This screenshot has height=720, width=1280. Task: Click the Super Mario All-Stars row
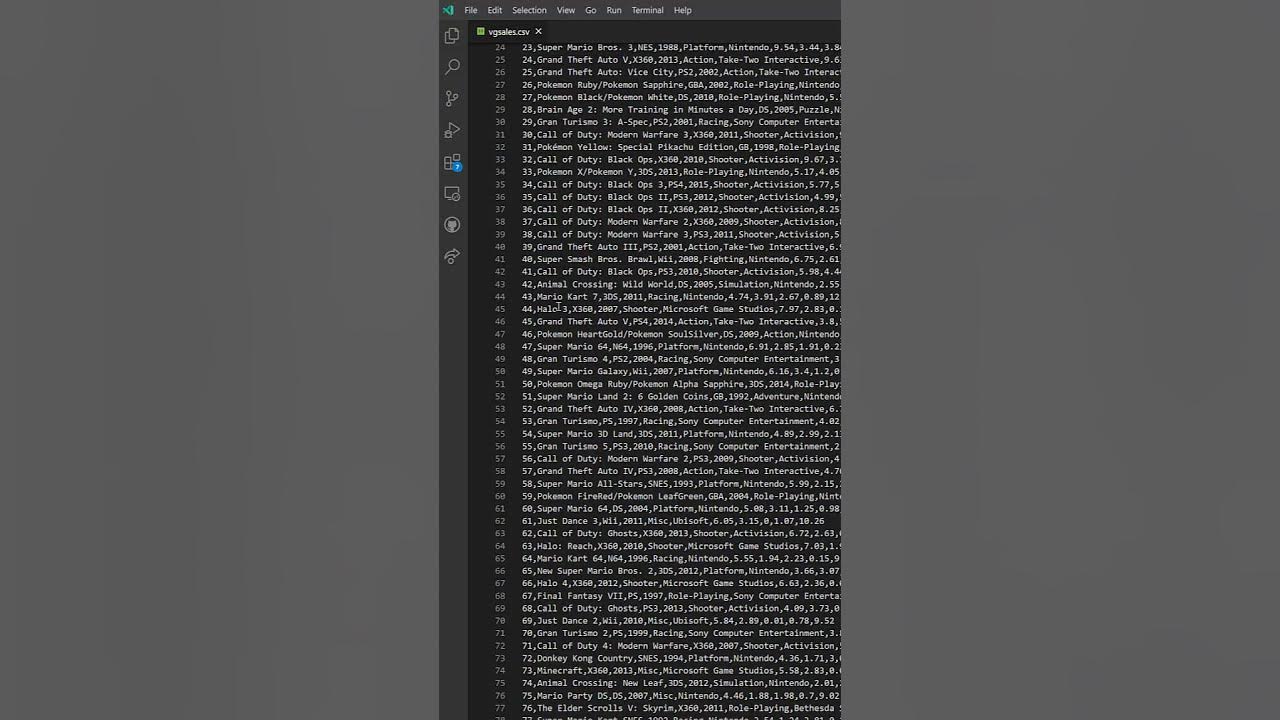click(681, 484)
